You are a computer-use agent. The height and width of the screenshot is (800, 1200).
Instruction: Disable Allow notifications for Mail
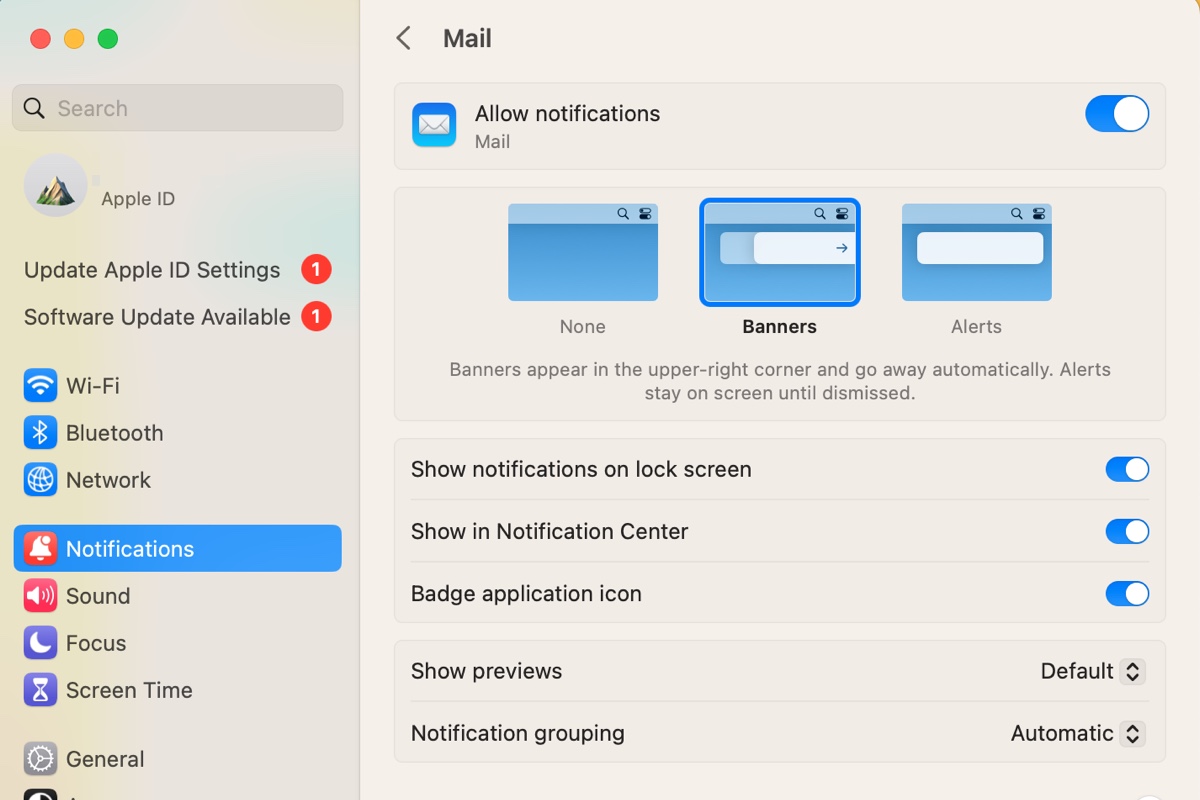[1117, 113]
